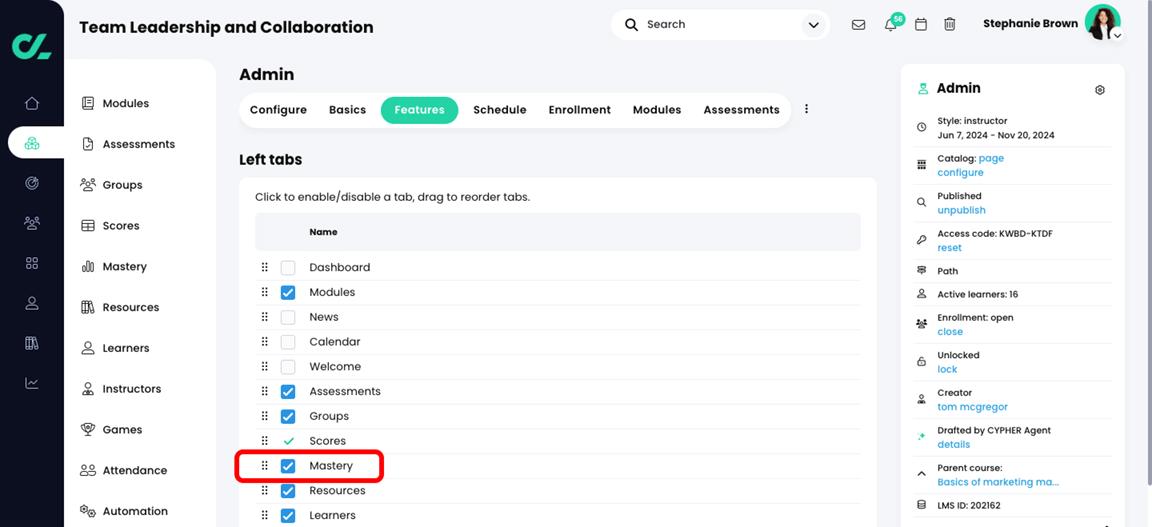Image resolution: width=1152 pixels, height=527 pixels.
Task: Open Admin panel settings gear icon
Action: point(1100,90)
